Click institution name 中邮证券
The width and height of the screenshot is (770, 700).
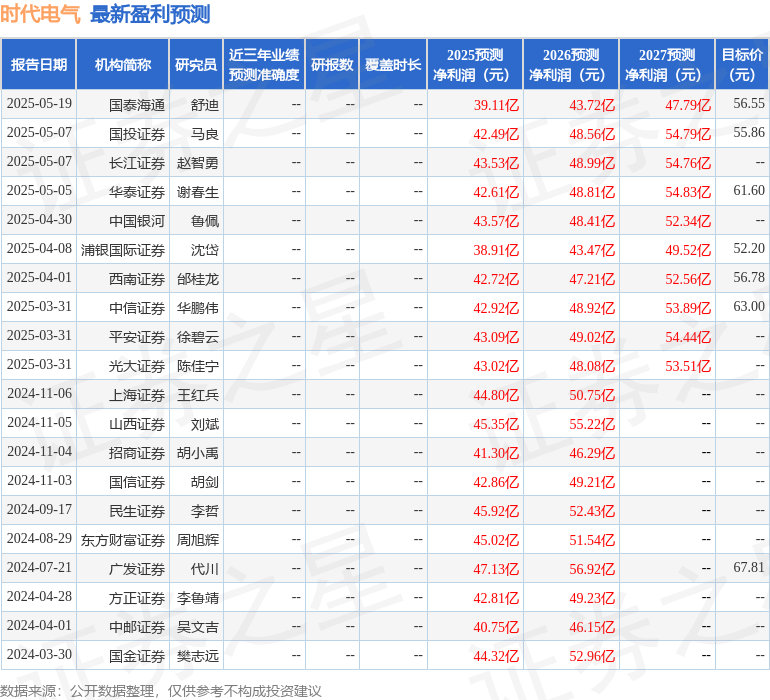[x=137, y=627]
